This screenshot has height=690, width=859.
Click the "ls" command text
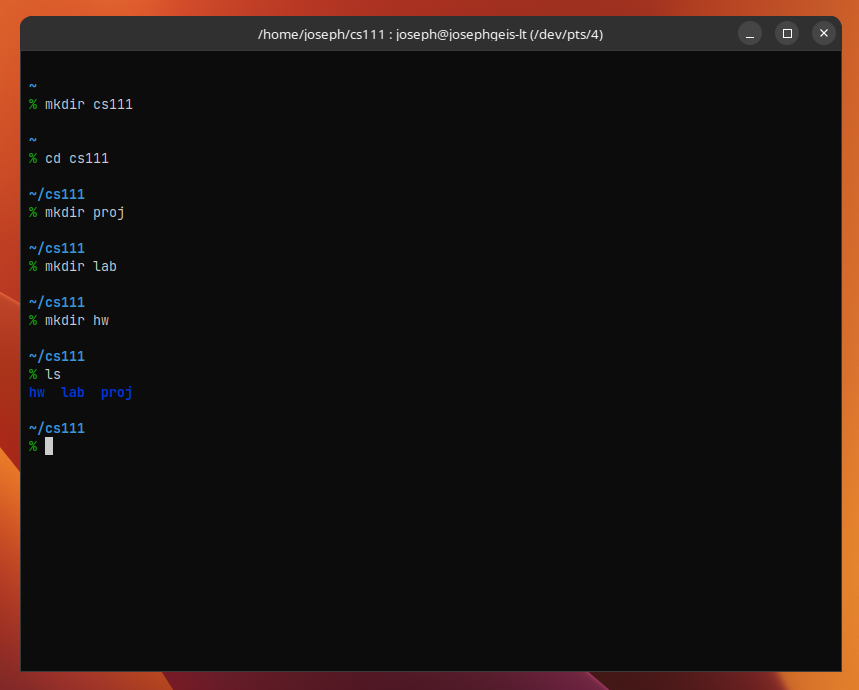(53, 374)
